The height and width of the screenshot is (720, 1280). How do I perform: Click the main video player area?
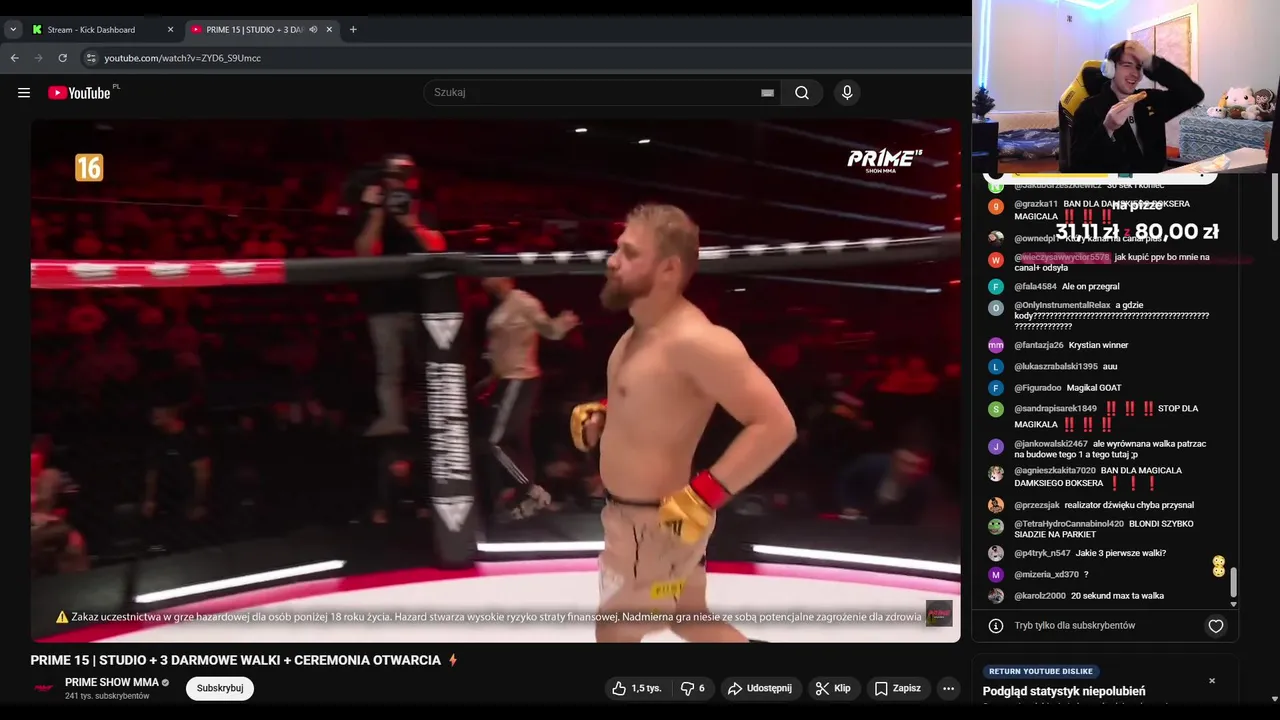[x=495, y=380]
